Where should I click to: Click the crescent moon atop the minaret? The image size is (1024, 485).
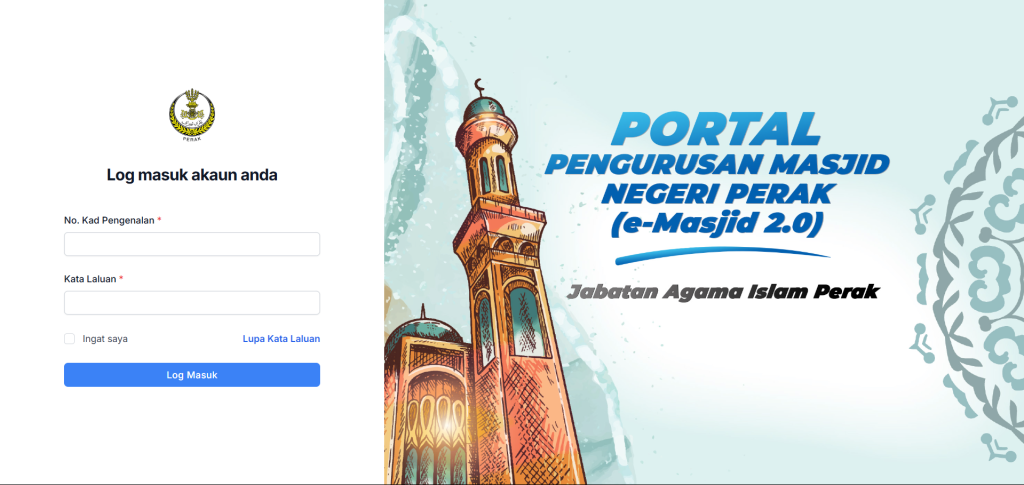[480, 86]
